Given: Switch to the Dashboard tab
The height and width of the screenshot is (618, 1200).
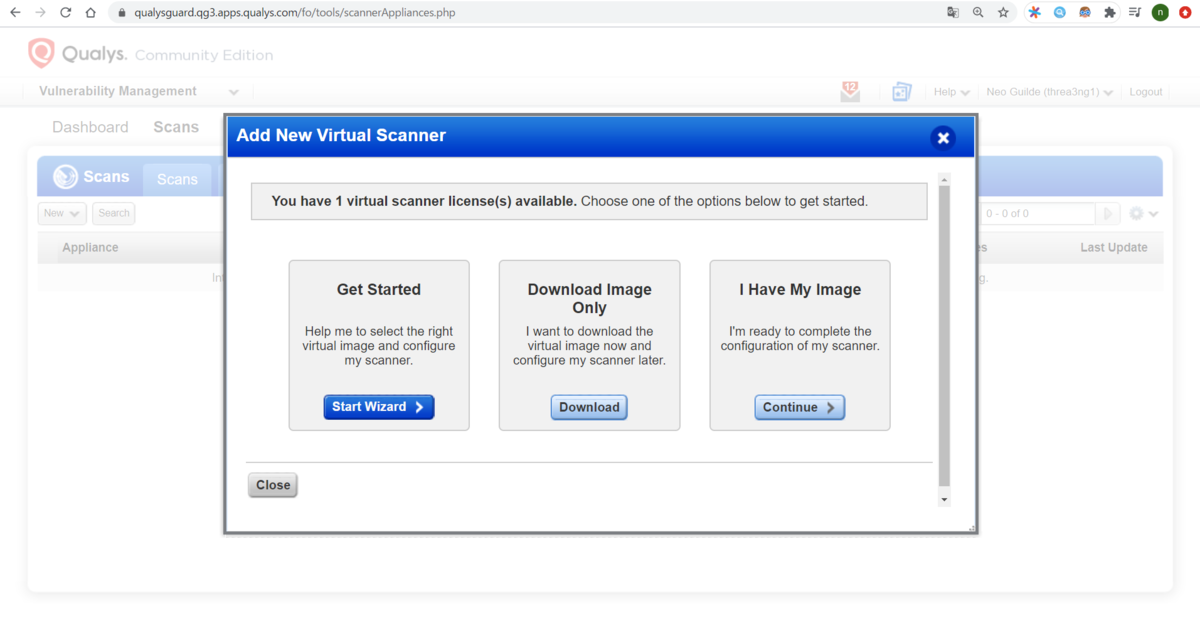Looking at the screenshot, I should (90, 127).
